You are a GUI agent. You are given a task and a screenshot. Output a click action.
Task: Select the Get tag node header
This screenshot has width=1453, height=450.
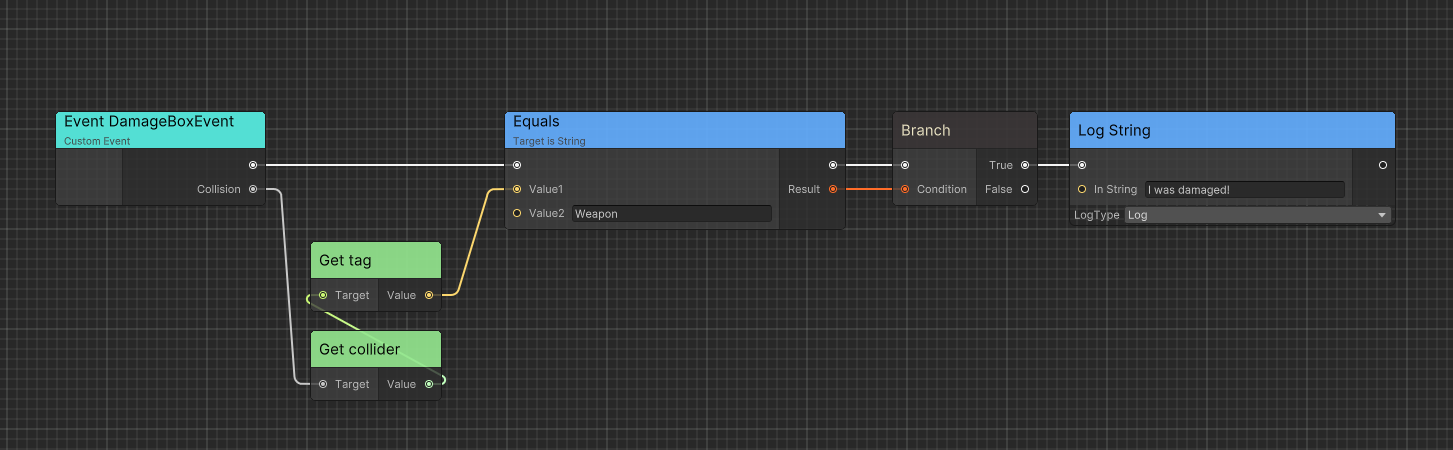(x=375, y=260)
